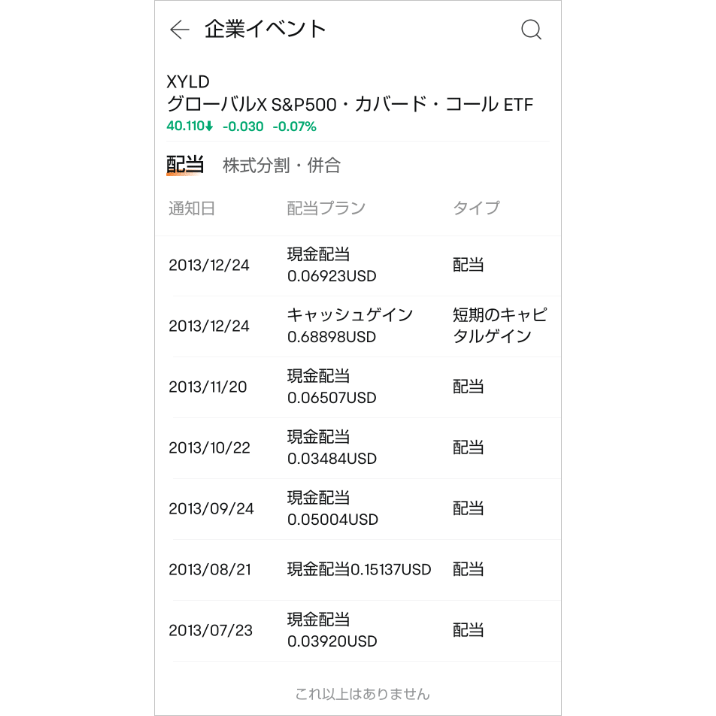Click the 2013/07/23 date
Viewport: 716px width, 716px height.
coord(211,630)
